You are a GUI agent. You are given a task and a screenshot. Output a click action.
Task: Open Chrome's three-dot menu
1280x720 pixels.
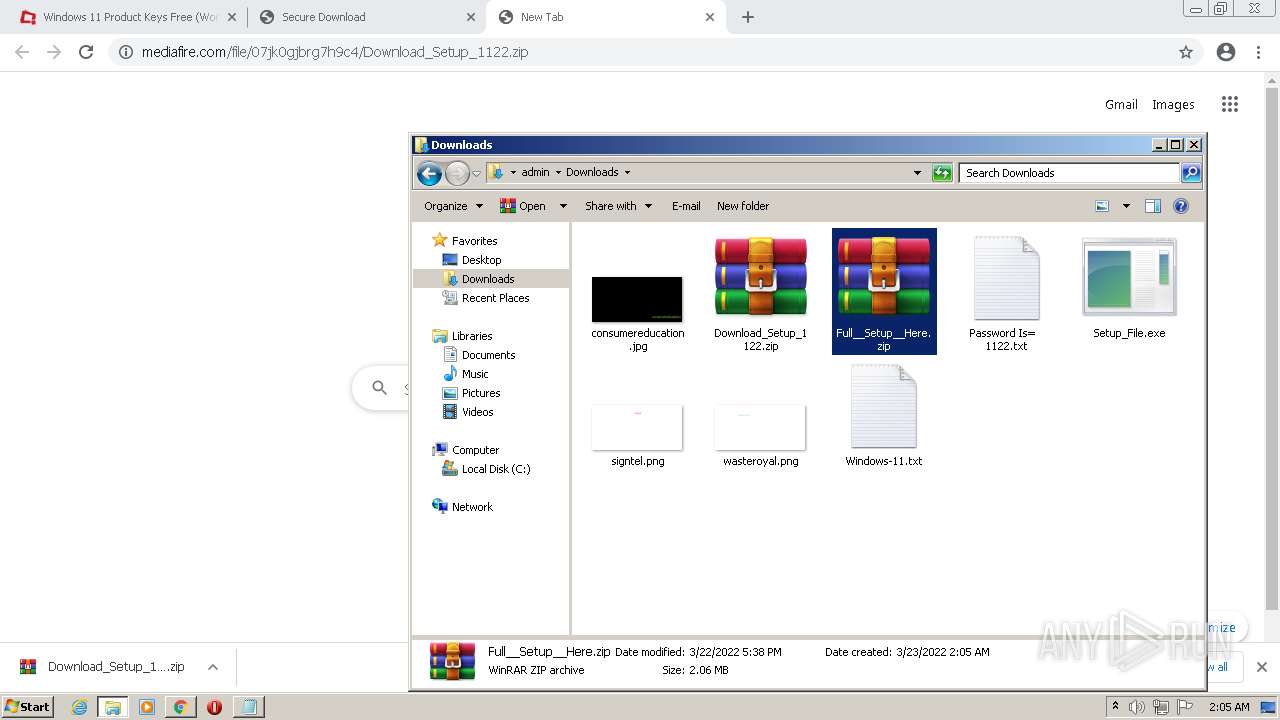pos(1259,52)
